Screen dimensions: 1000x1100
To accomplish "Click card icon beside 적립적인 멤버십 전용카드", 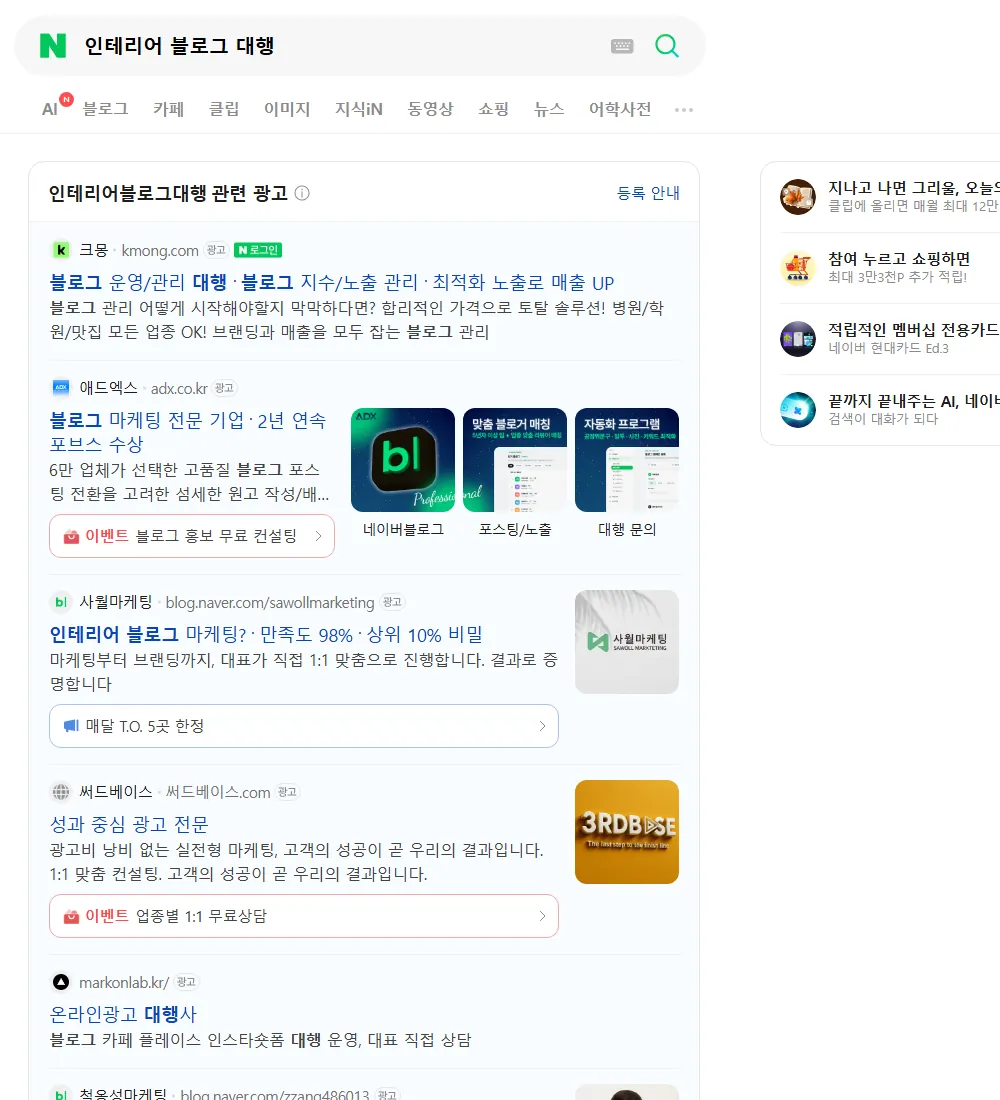I will 798,339.
